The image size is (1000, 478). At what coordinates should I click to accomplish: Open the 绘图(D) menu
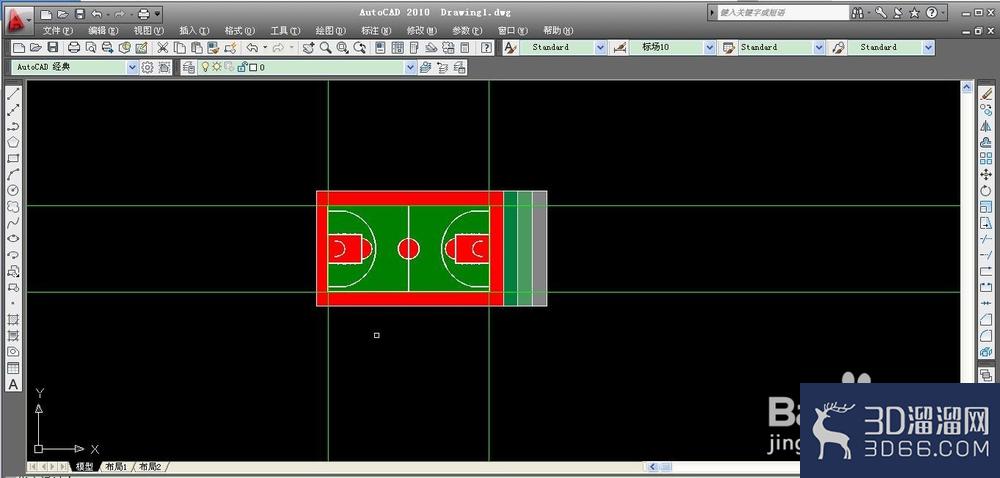coord(330,31)
